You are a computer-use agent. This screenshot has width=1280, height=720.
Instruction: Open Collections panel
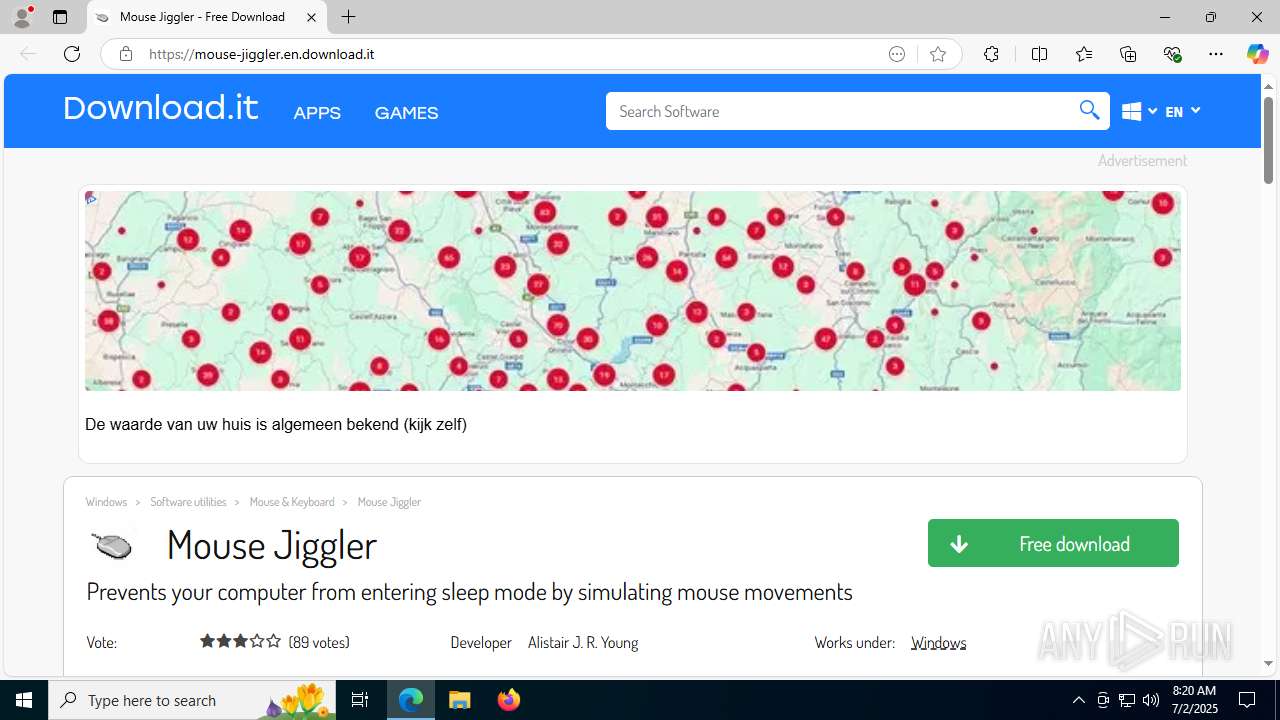1128,54
